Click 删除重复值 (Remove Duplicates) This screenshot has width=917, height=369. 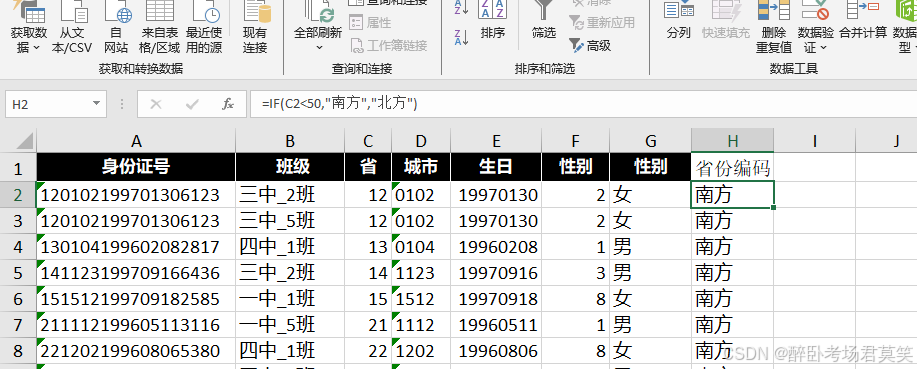pos(774,28)
